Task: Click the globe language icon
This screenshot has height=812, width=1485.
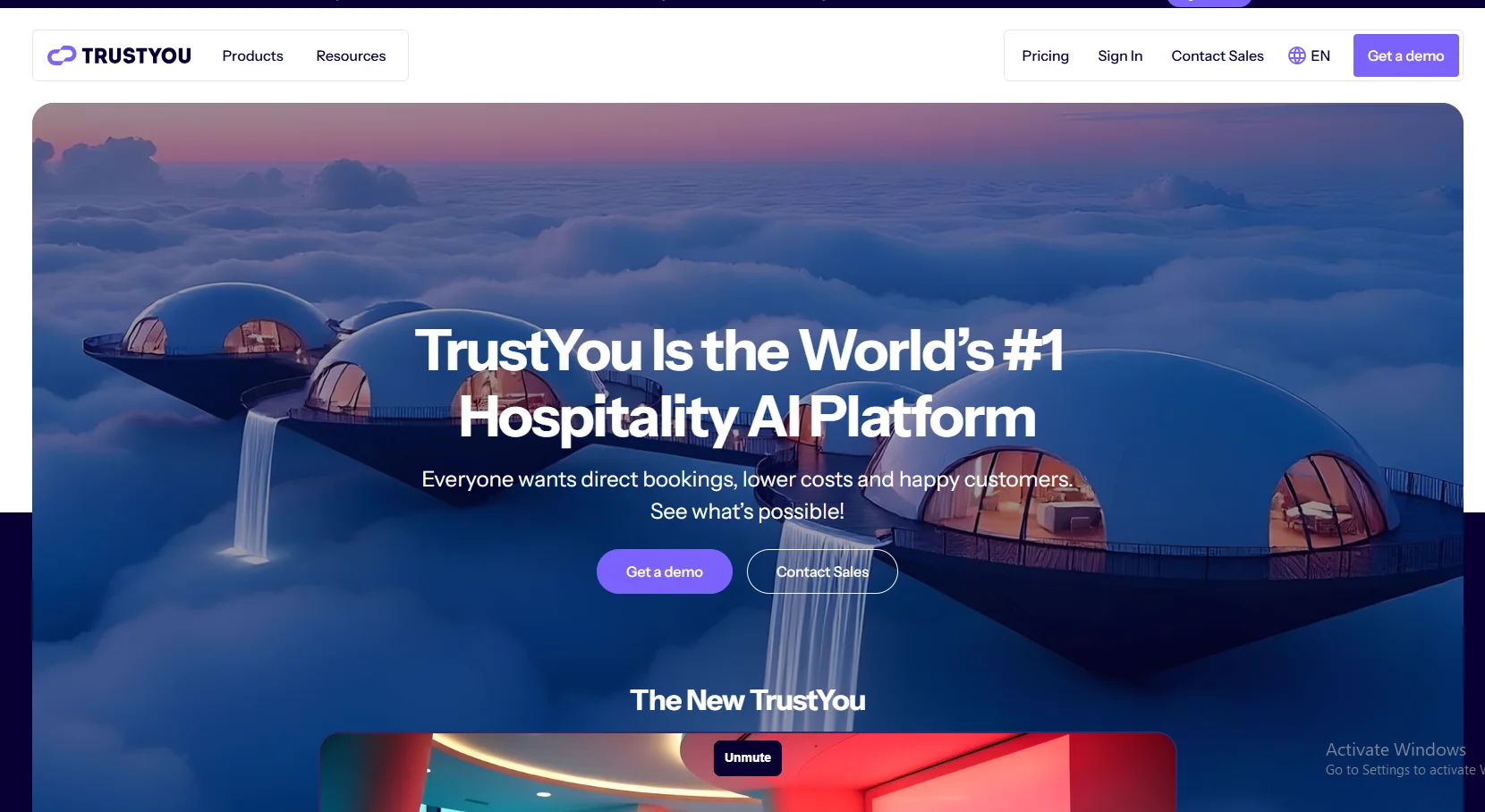Action: pyautogui.click(x=1297, y=55)
